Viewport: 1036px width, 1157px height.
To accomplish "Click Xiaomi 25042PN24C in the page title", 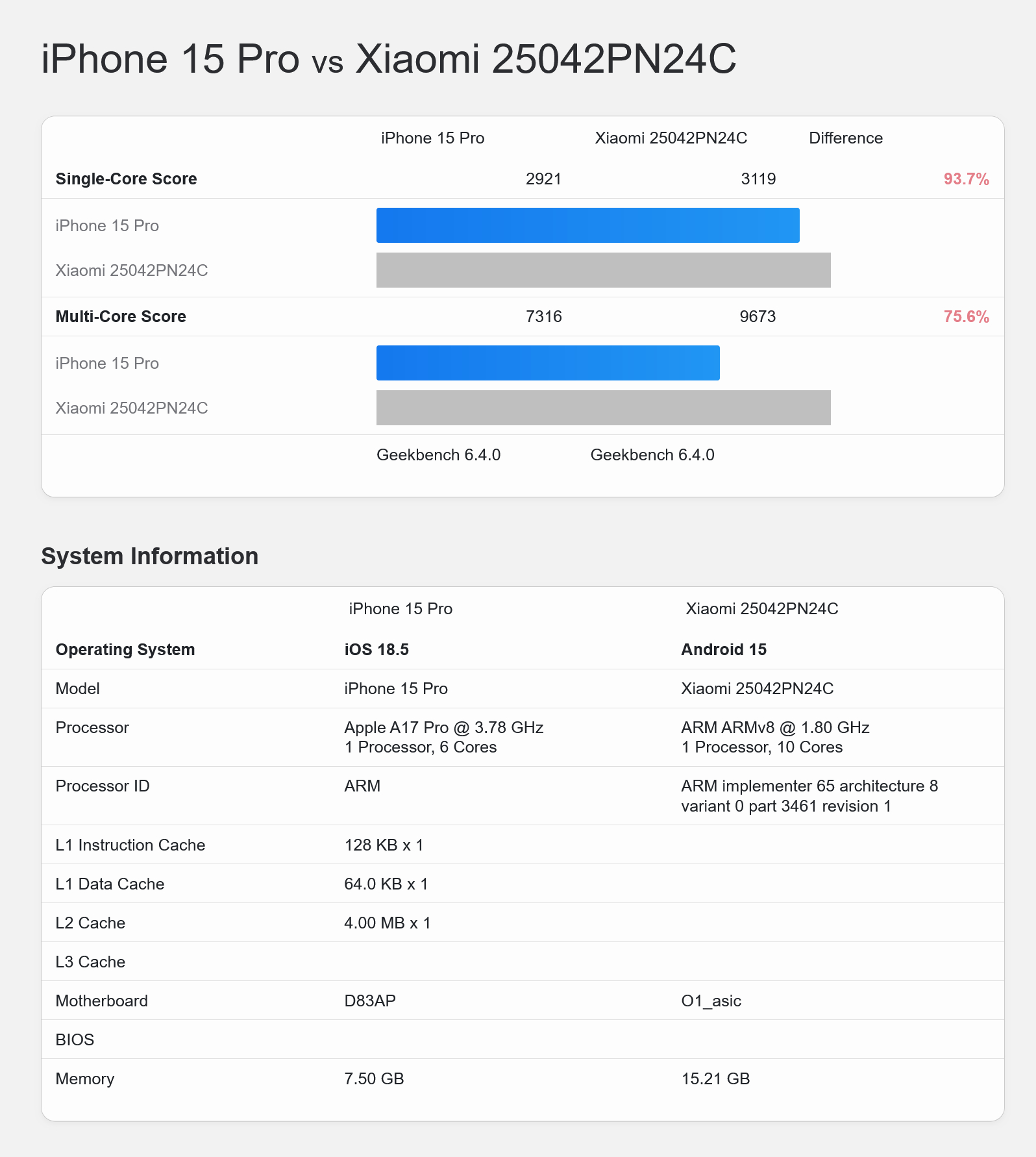I will coord(546,58).
